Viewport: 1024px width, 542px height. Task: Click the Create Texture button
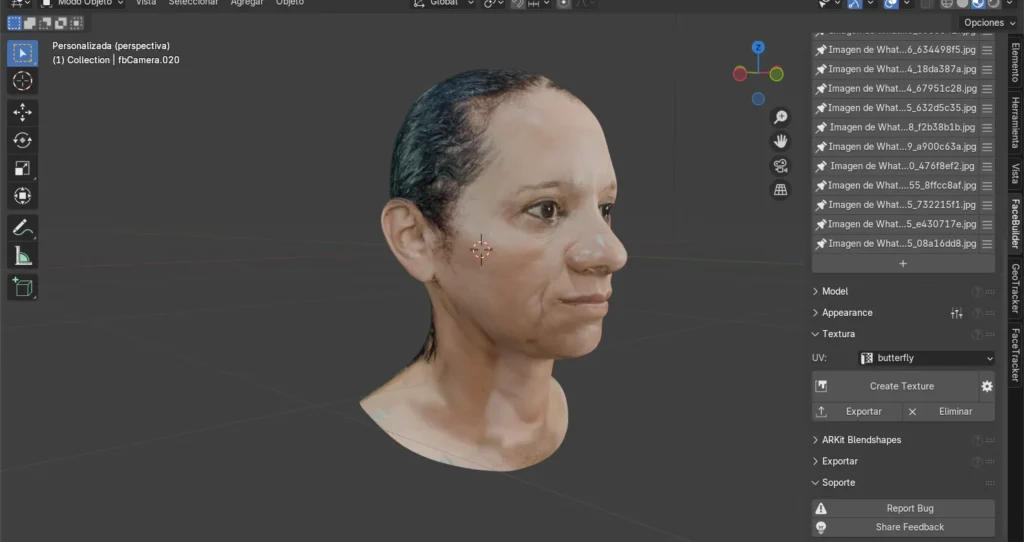click(x=895, y=387)
